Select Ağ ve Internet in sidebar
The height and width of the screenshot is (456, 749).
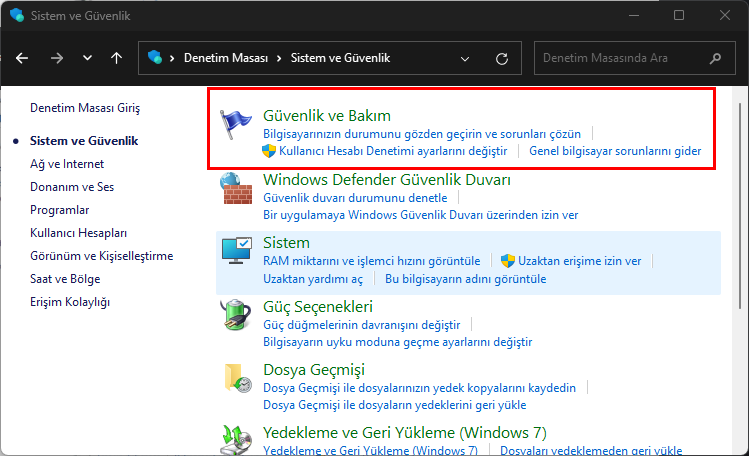67,164
